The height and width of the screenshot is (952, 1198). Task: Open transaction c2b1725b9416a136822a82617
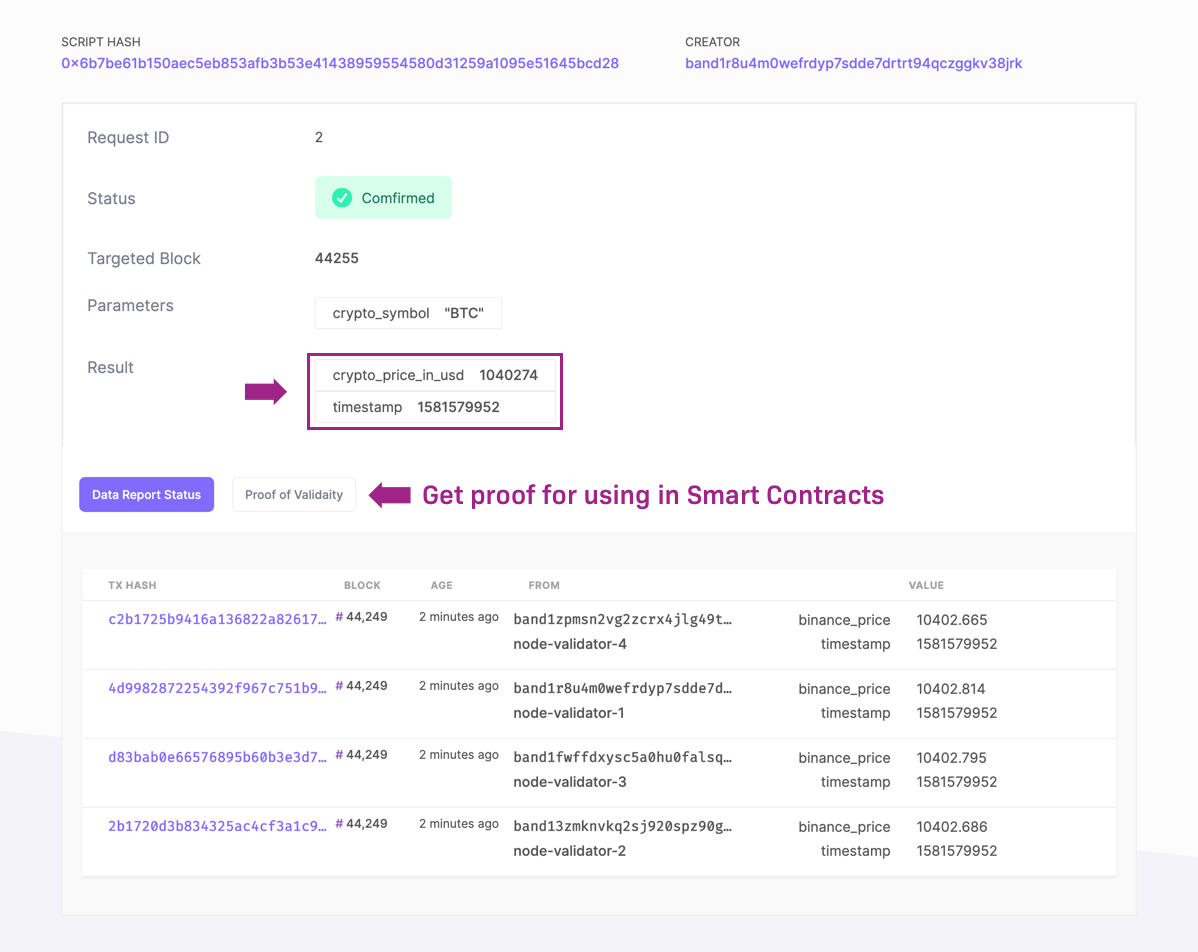pos(217,619)
